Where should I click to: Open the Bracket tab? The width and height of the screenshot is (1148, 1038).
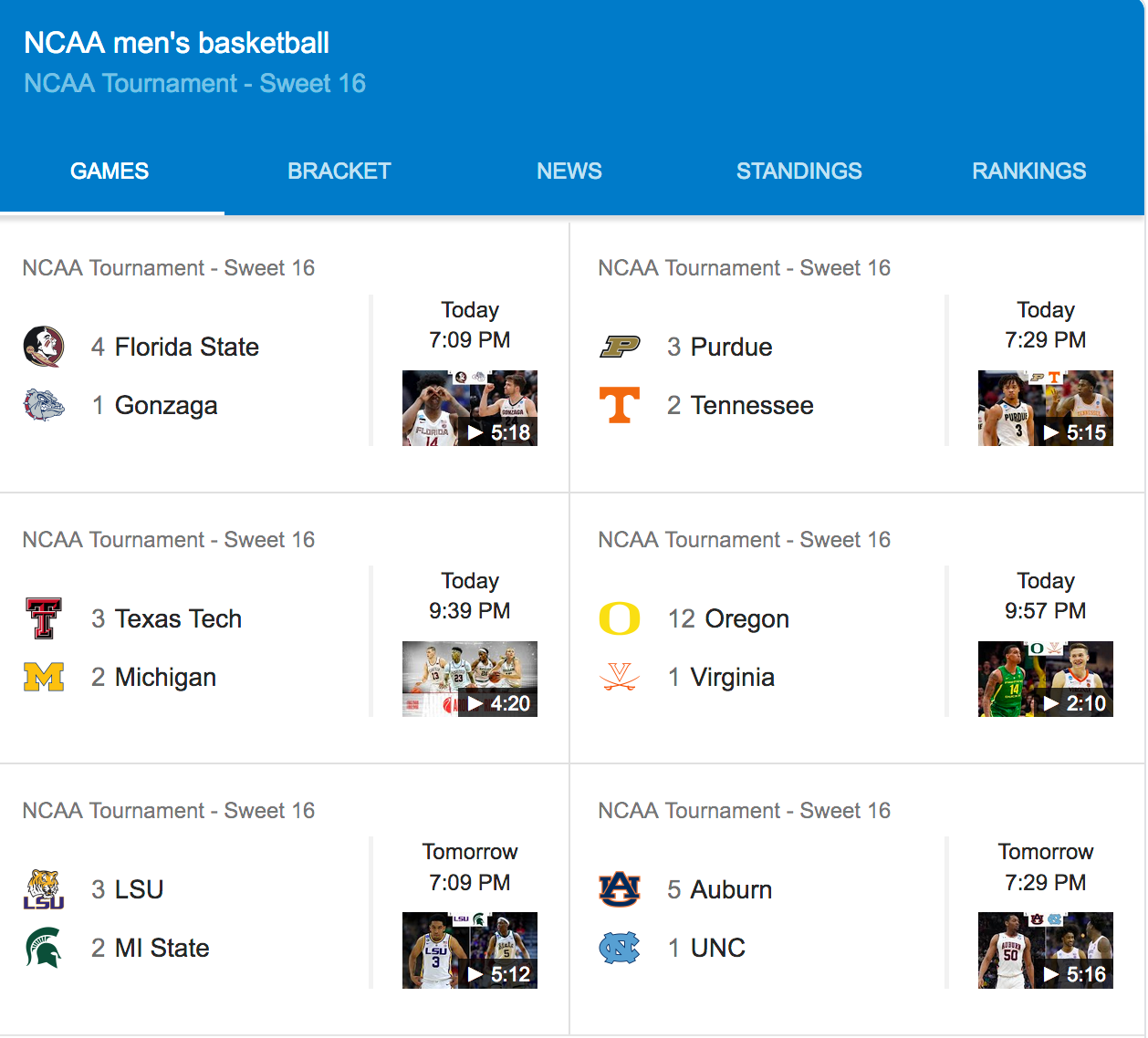click(339, 171)
